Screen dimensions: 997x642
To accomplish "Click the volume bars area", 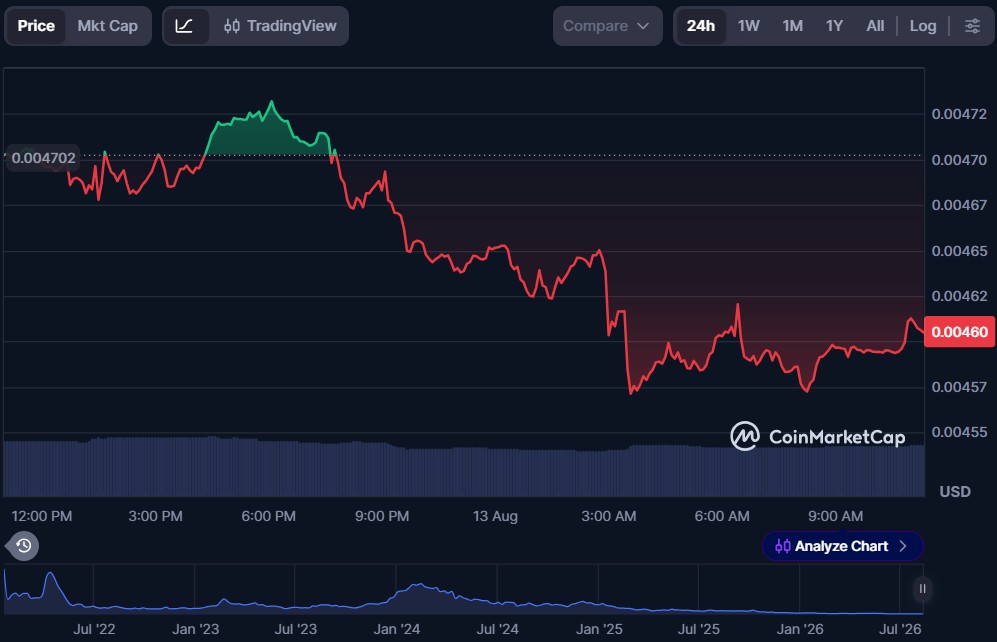I will click(x=464, y=467).
